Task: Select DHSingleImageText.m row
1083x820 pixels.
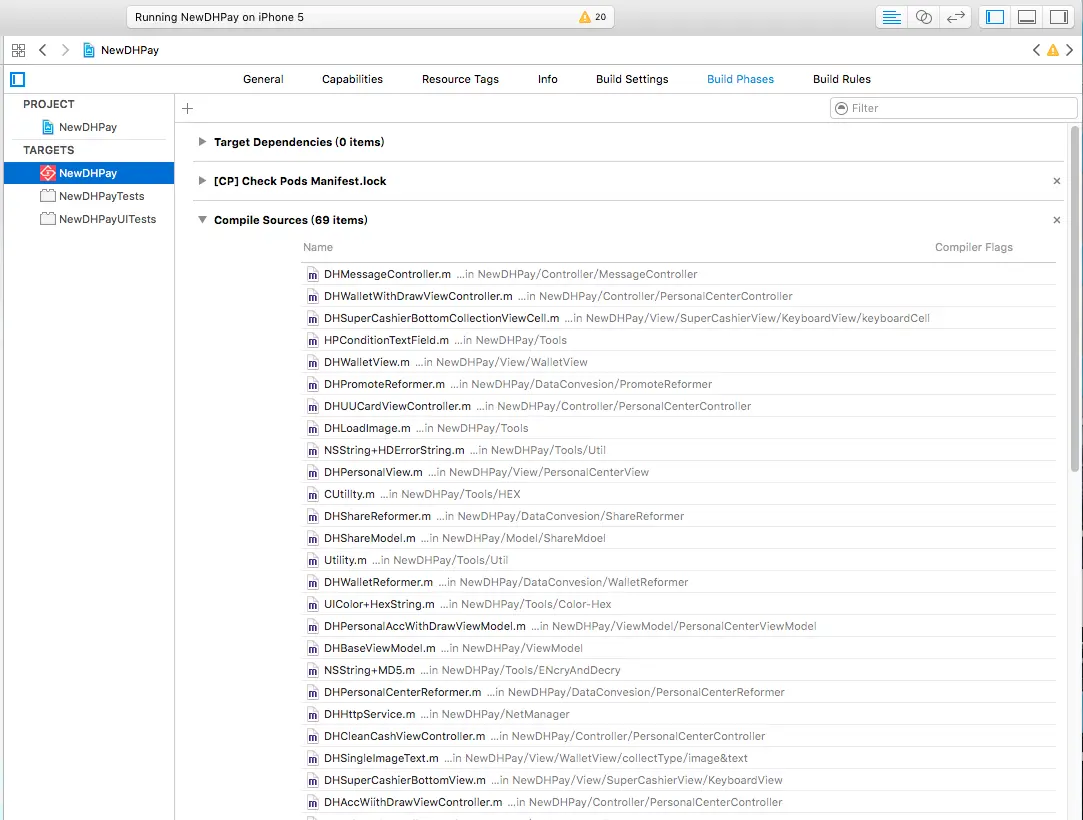Action: point(678,759)
